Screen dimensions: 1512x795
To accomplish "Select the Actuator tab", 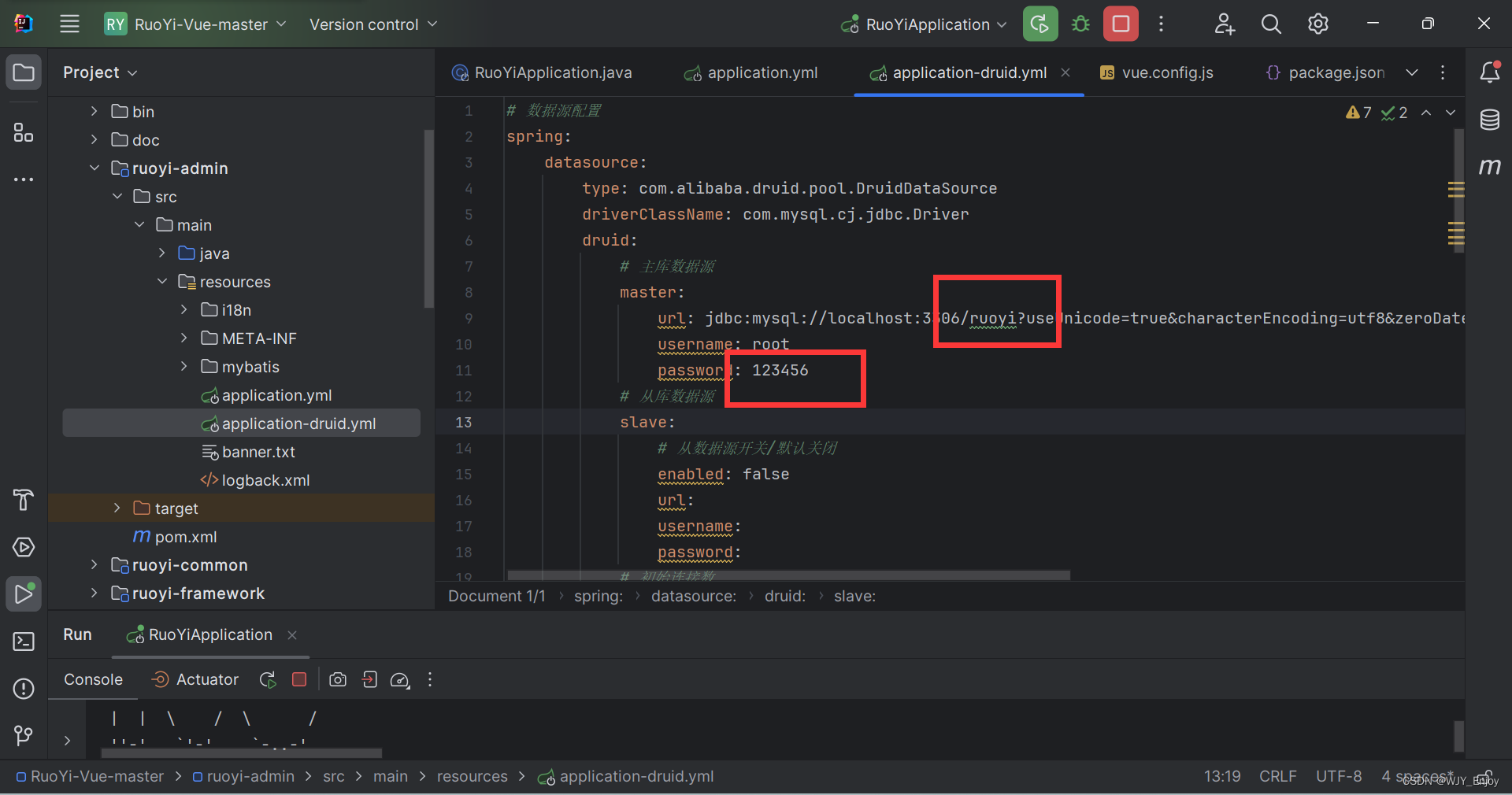I will pos(195,679).
